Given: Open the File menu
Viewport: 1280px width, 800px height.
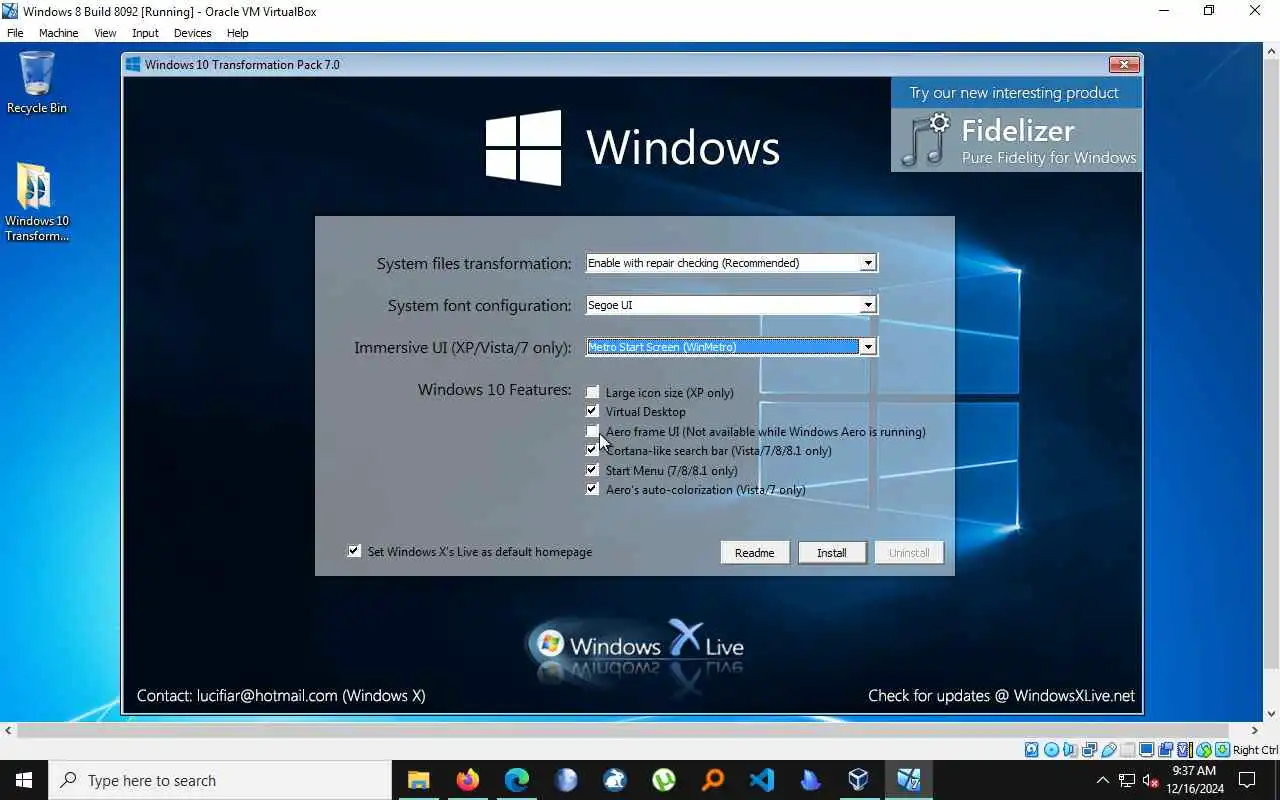Looking at the screenshot, I should click(15, 33).
